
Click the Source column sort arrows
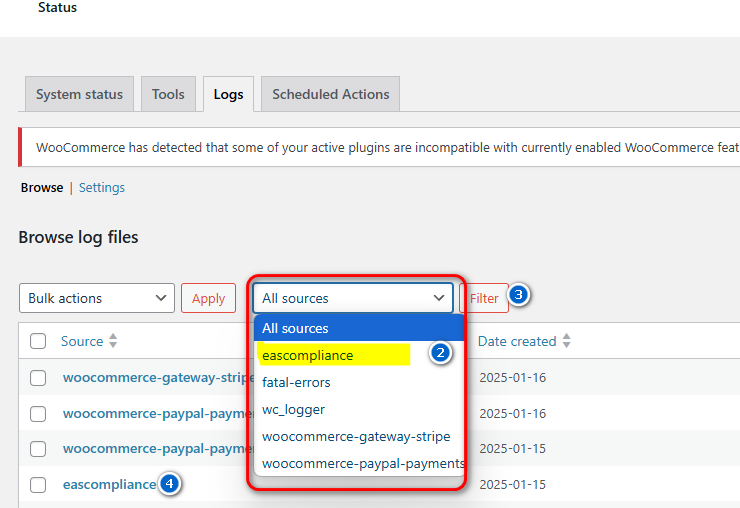[x=113, y=341]
